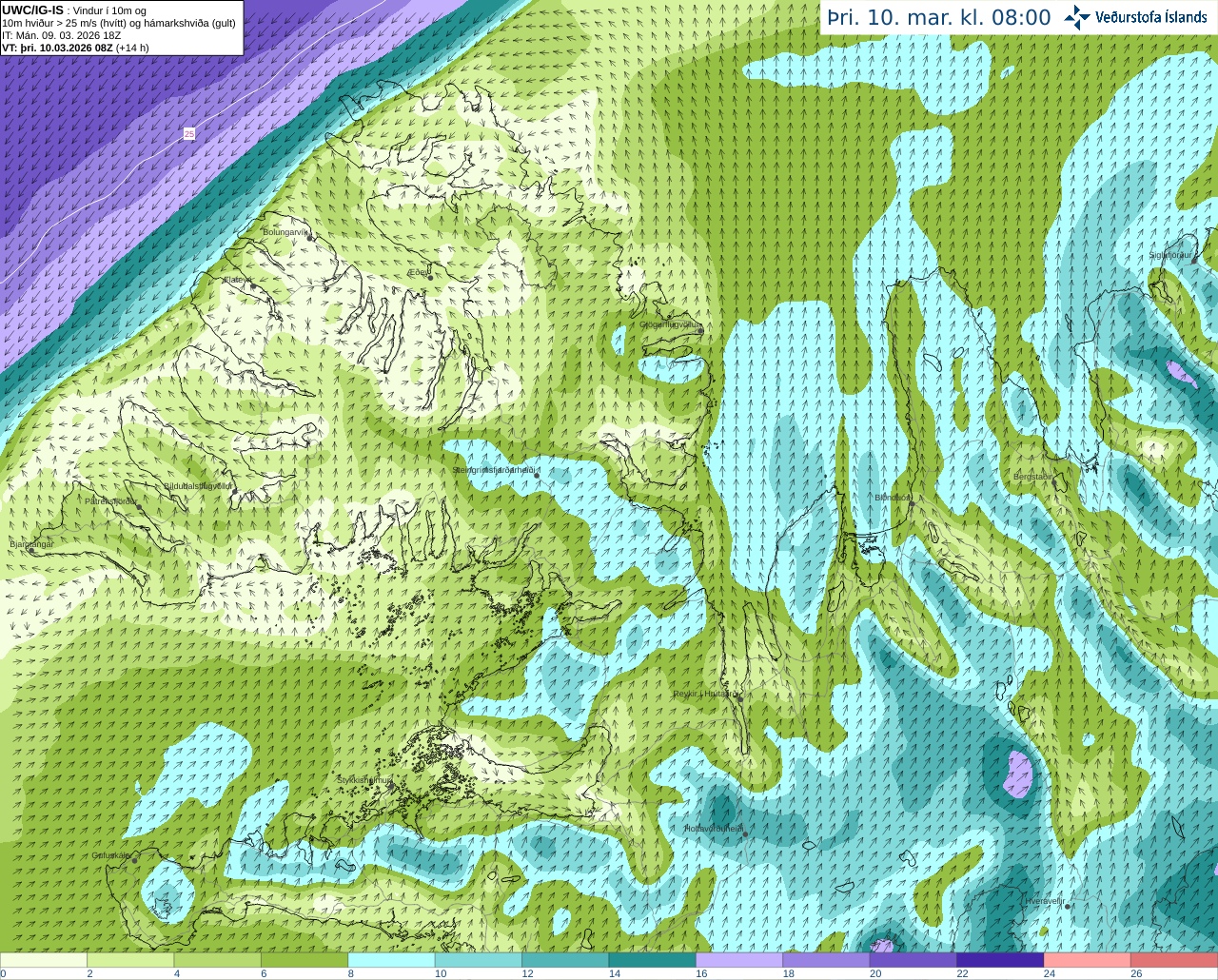
Task: Select the 14–16 dark teal legend swatch
Action: 652,960
